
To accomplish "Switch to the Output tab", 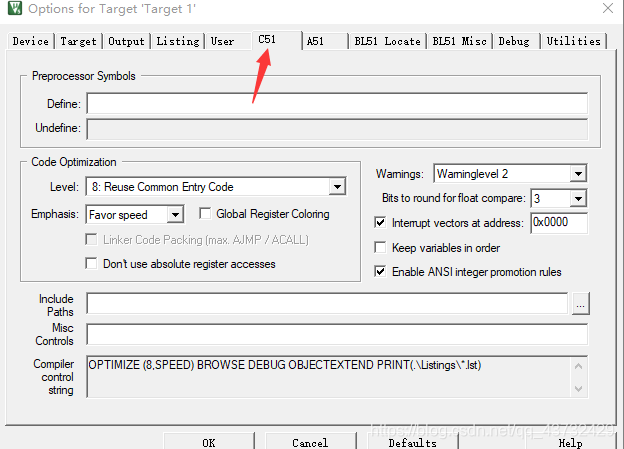I will (126, 41).
